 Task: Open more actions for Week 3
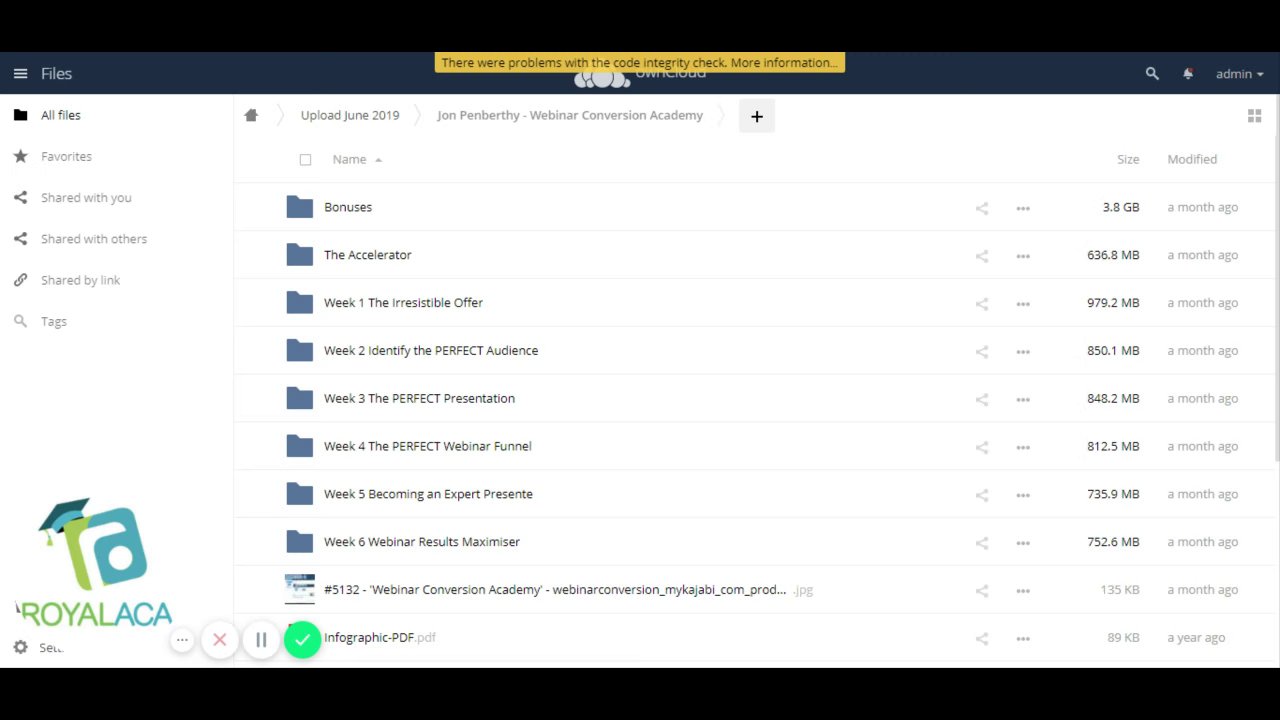tap(1023, 399)
